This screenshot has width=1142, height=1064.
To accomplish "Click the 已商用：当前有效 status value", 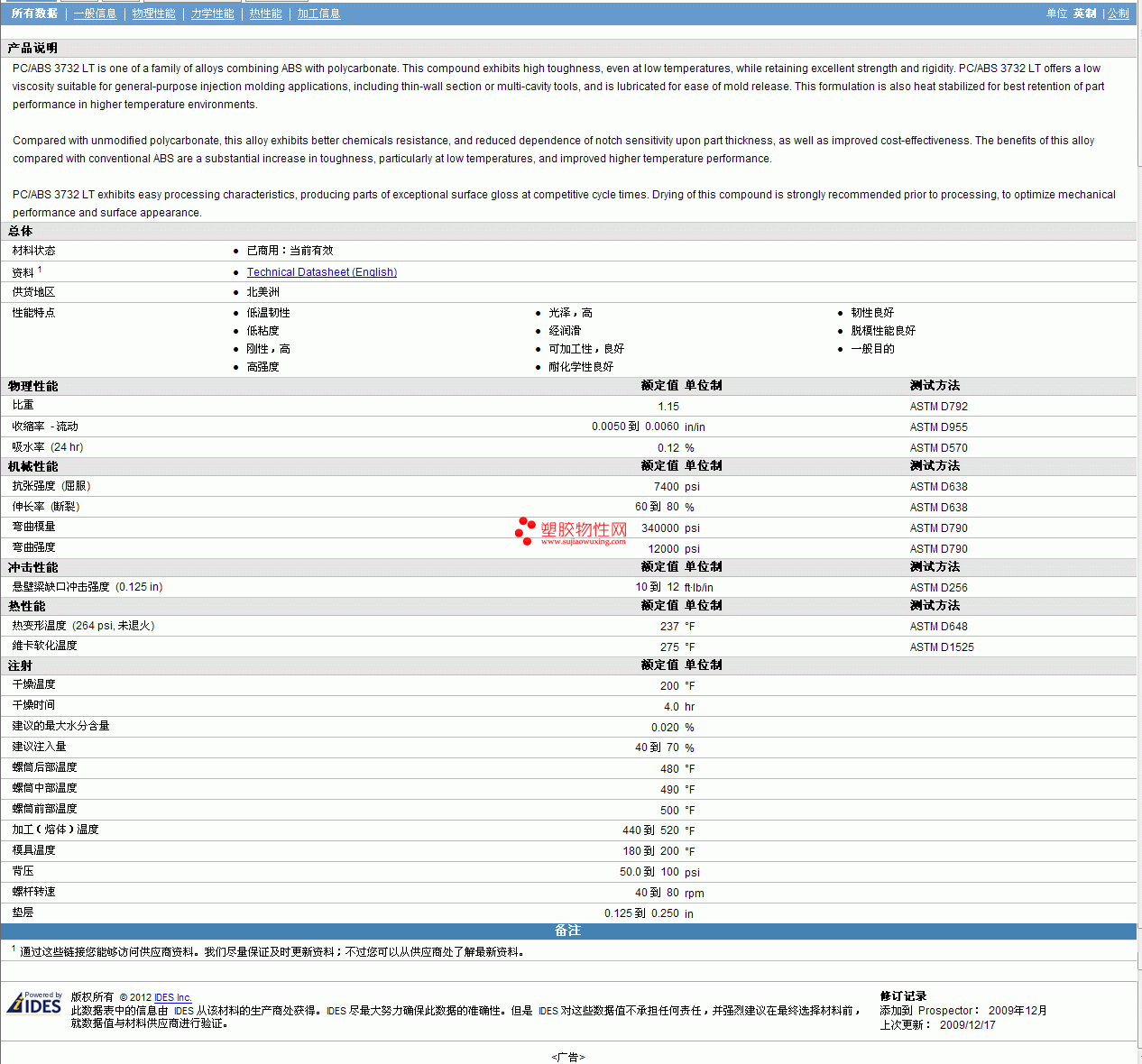I will tap(290, 251).
